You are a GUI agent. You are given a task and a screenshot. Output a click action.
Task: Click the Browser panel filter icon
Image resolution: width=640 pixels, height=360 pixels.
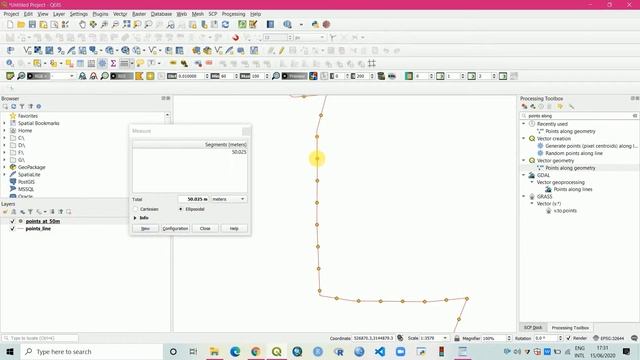[x=22, y=107]
